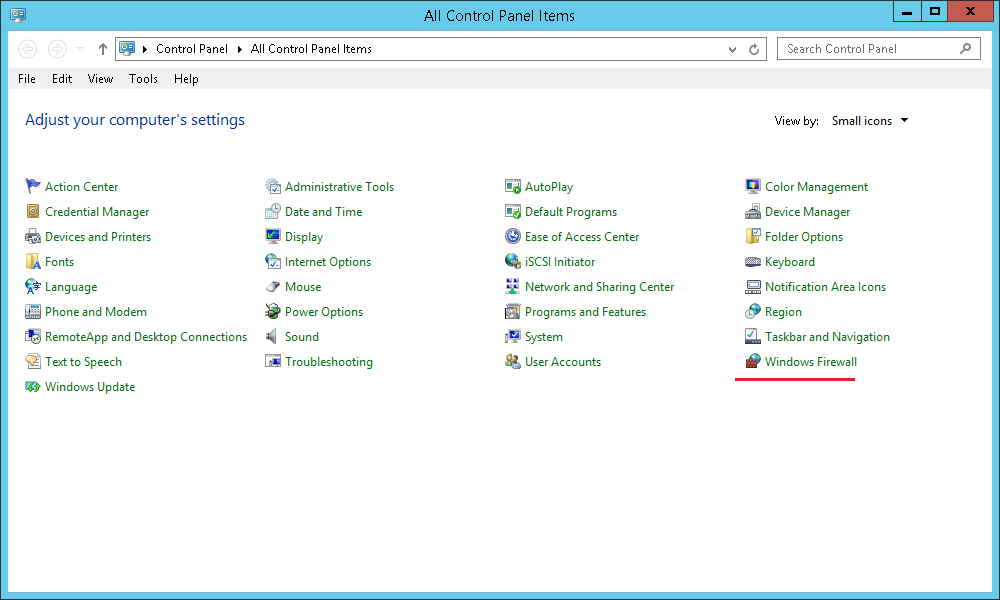Screen dimensions: 1000x600
Task: Click the Display monitor icon
Action: click(273, 237)
